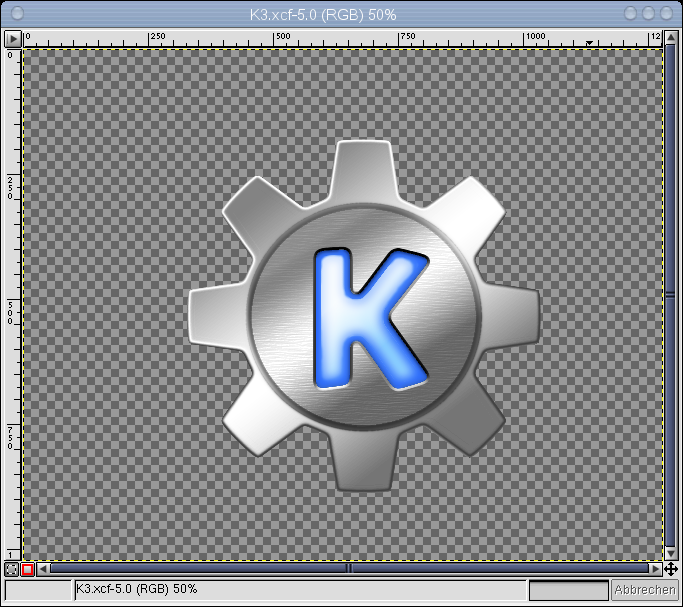Click the blue K letter in the gear
This screenshot has height=607, width=683.
pos(370,319)
